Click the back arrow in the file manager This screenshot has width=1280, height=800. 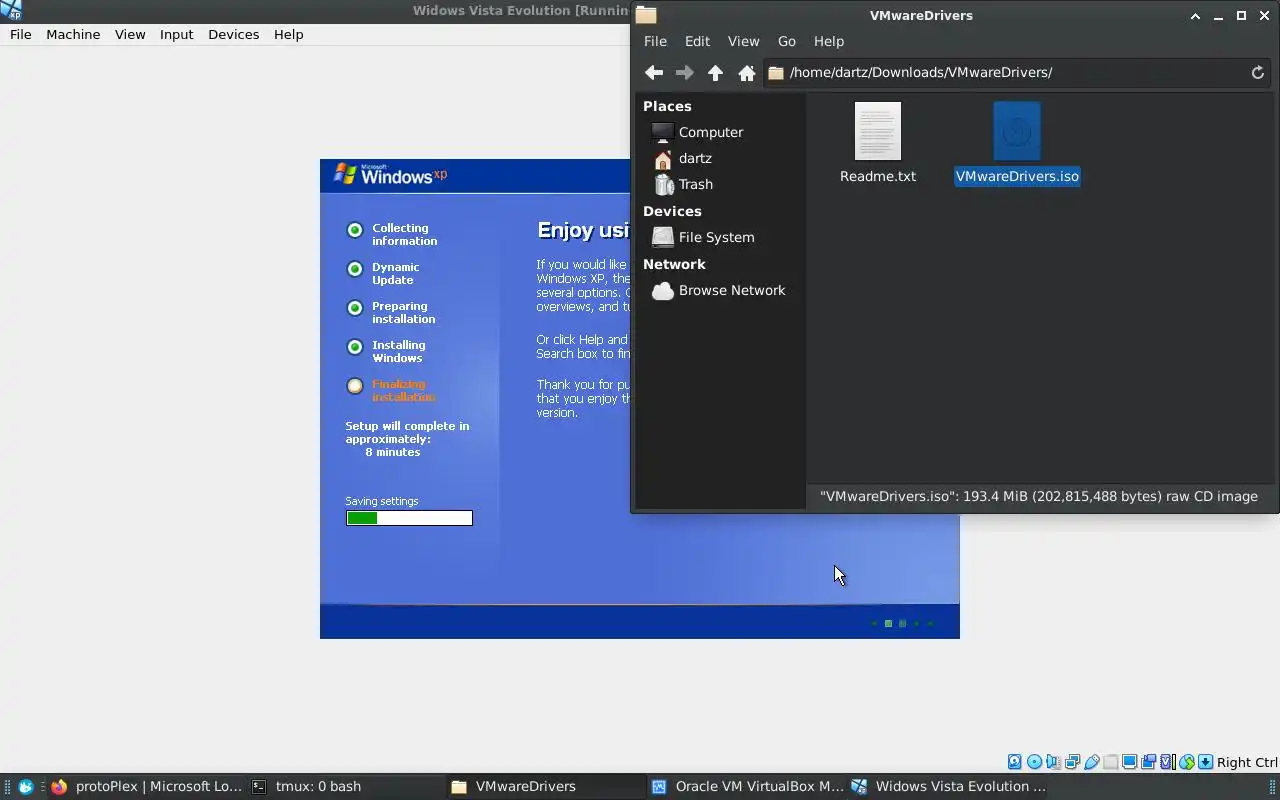point(654,72)
